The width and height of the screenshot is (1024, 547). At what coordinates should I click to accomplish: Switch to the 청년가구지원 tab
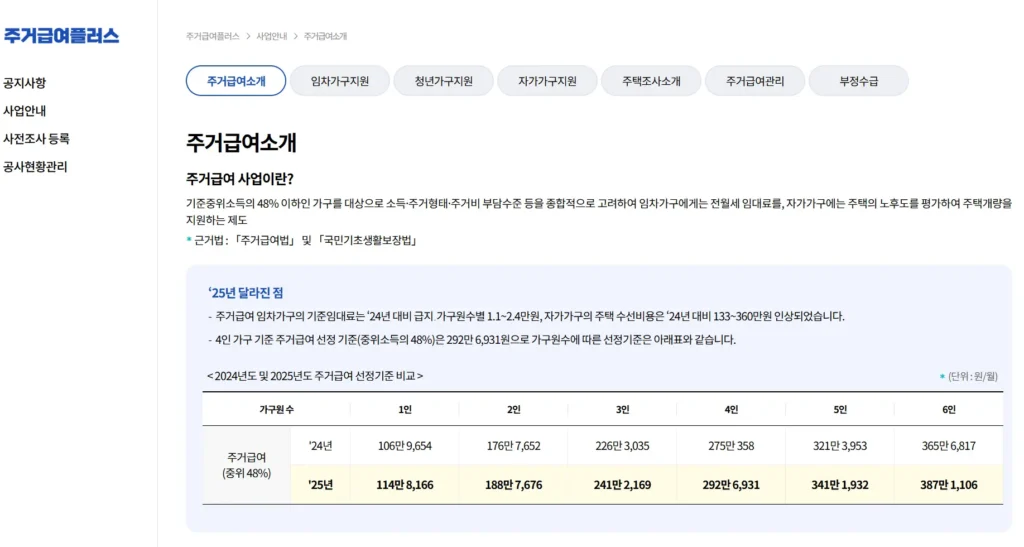pyautogui.click(x=443, y=81)
